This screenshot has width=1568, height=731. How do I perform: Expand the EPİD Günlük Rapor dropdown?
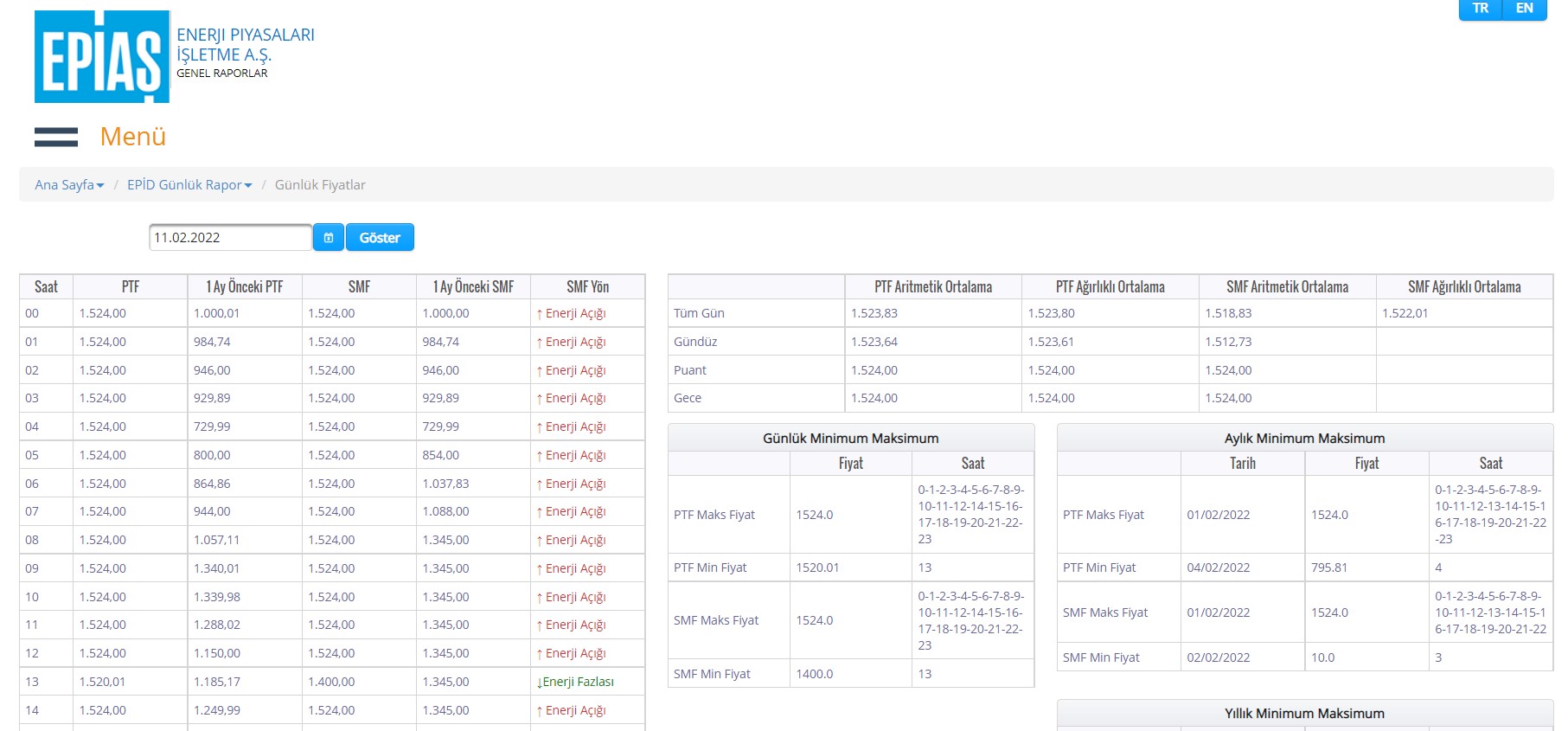[189, 185]
